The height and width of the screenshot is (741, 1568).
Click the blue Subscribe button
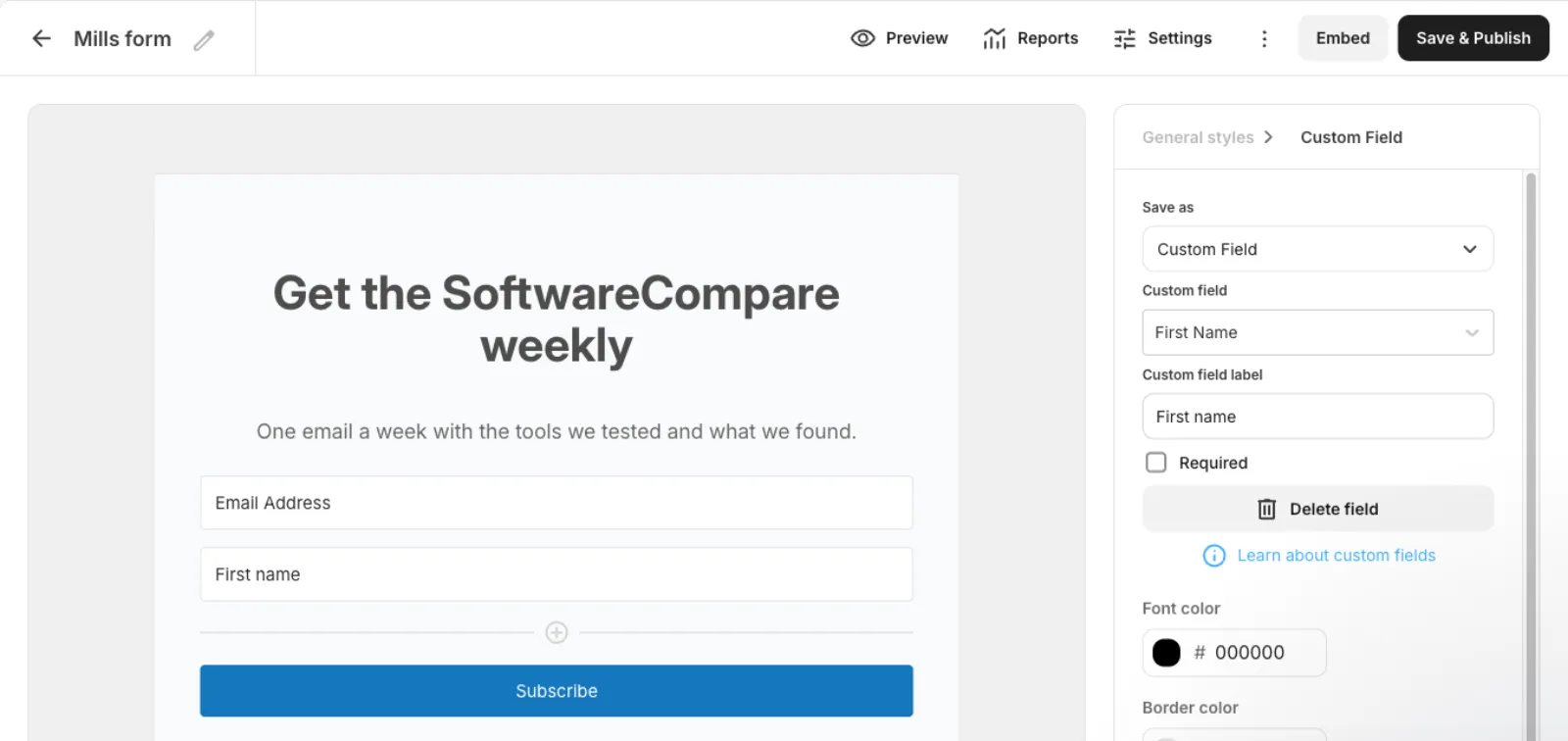tap(557, 691)
